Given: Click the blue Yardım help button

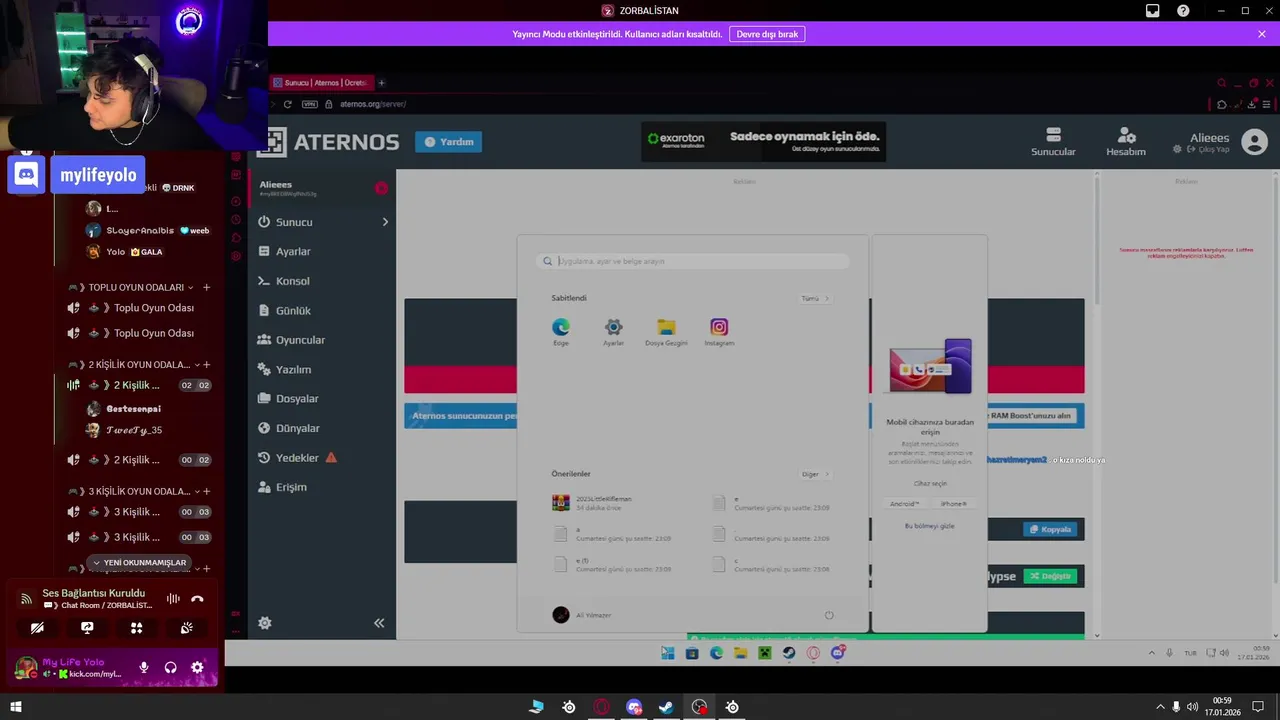Looking at the screenshot, I should (x=449, y=142).
